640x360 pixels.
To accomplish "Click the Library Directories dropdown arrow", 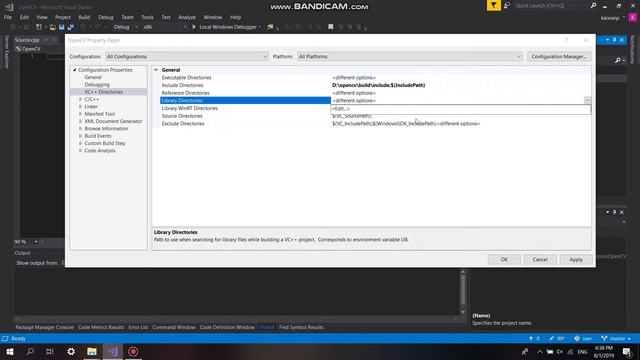I will point(587,100).
